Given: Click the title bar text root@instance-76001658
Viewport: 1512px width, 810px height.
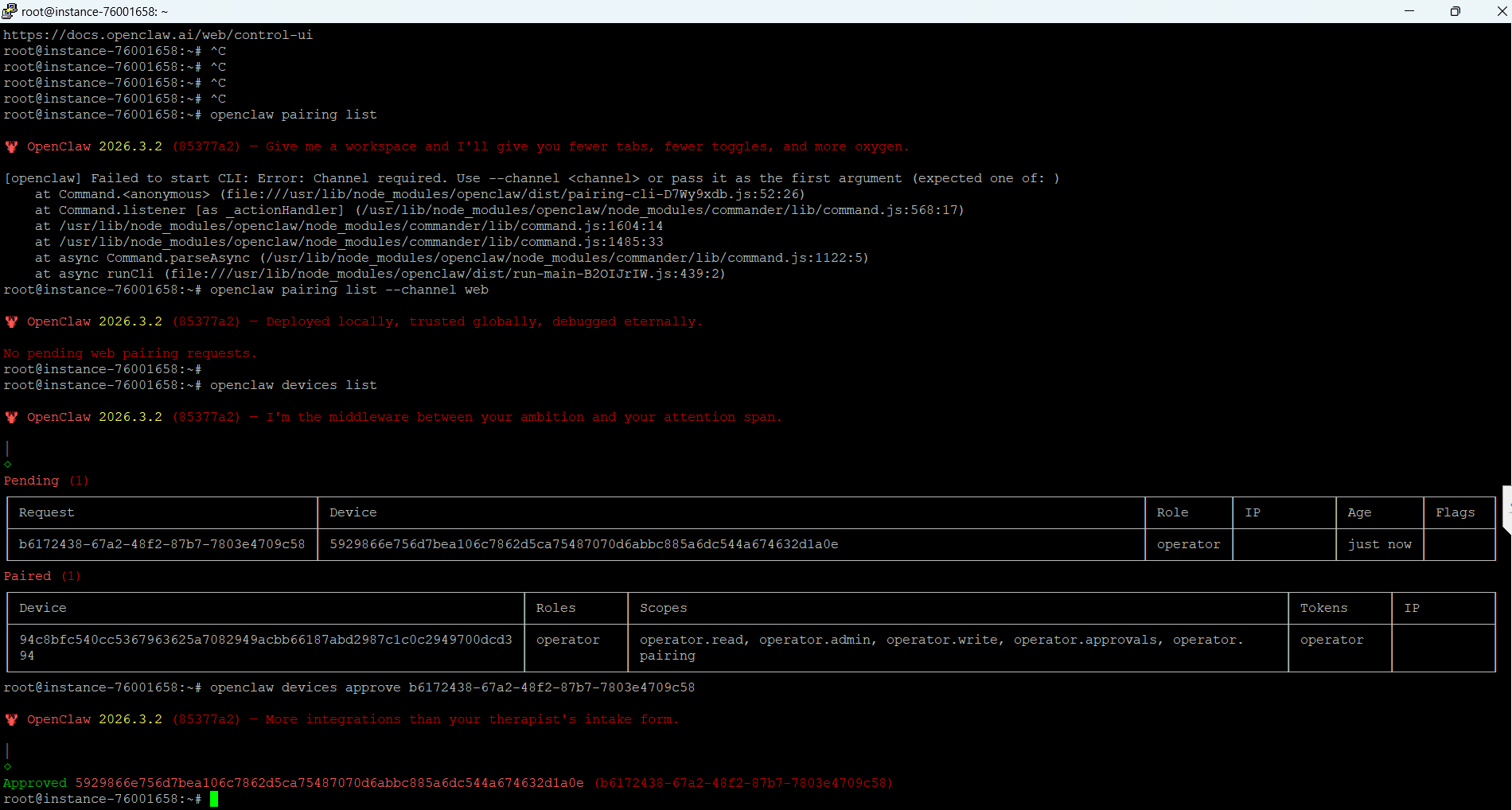Looking at the screenshot, I should (95, 11).
